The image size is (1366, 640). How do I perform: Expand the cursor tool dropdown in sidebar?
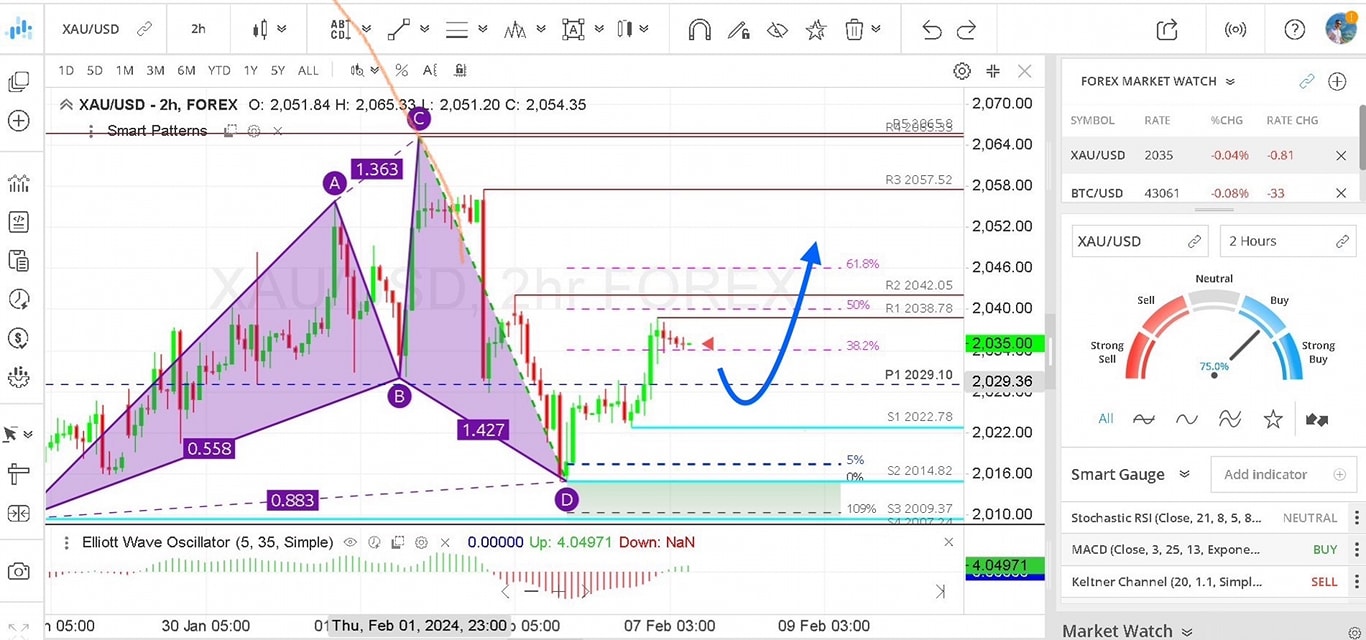[28, 434]
